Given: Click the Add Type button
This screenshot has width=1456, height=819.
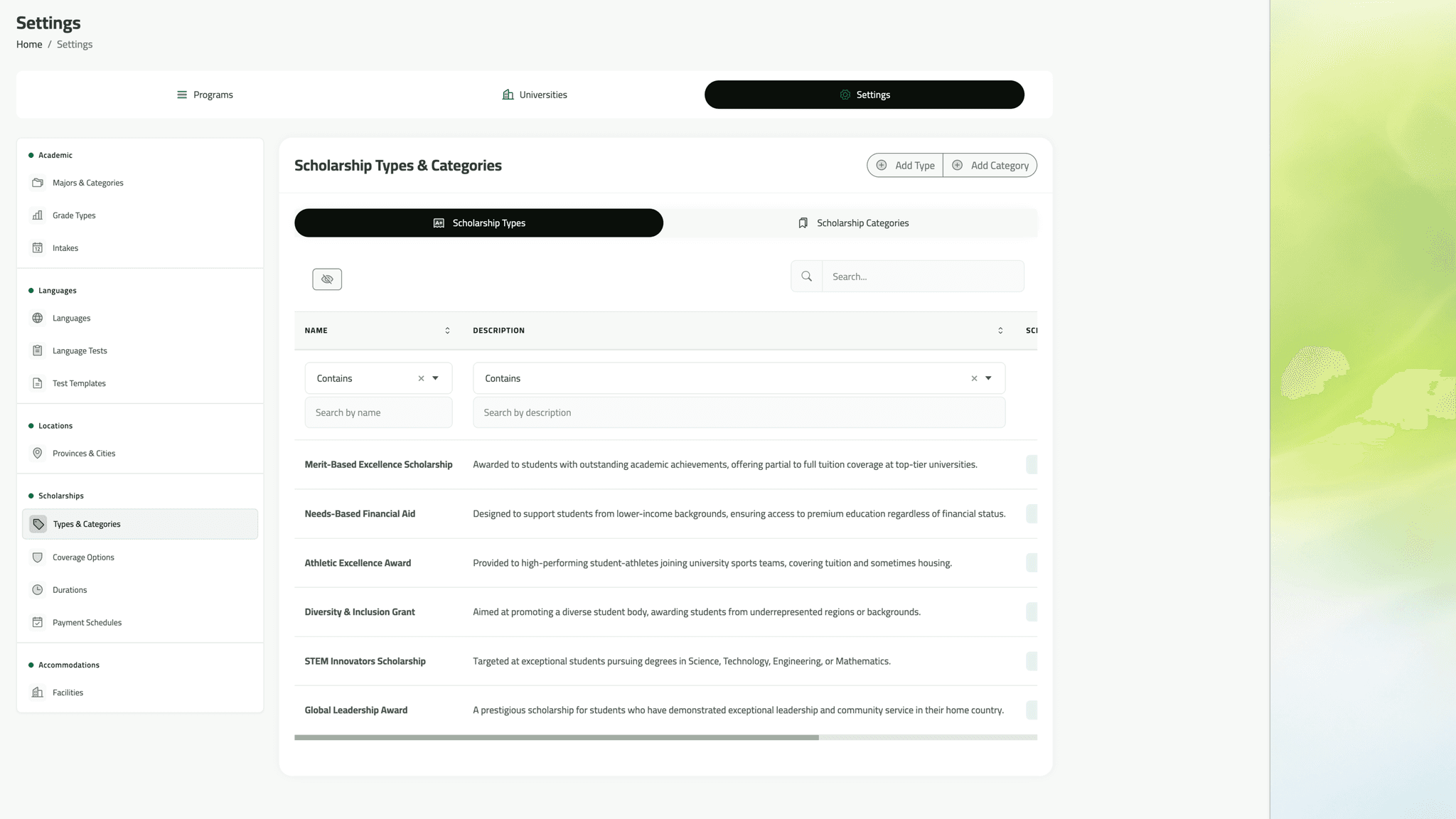Looking at the screenshot, I should pos(904,165).
